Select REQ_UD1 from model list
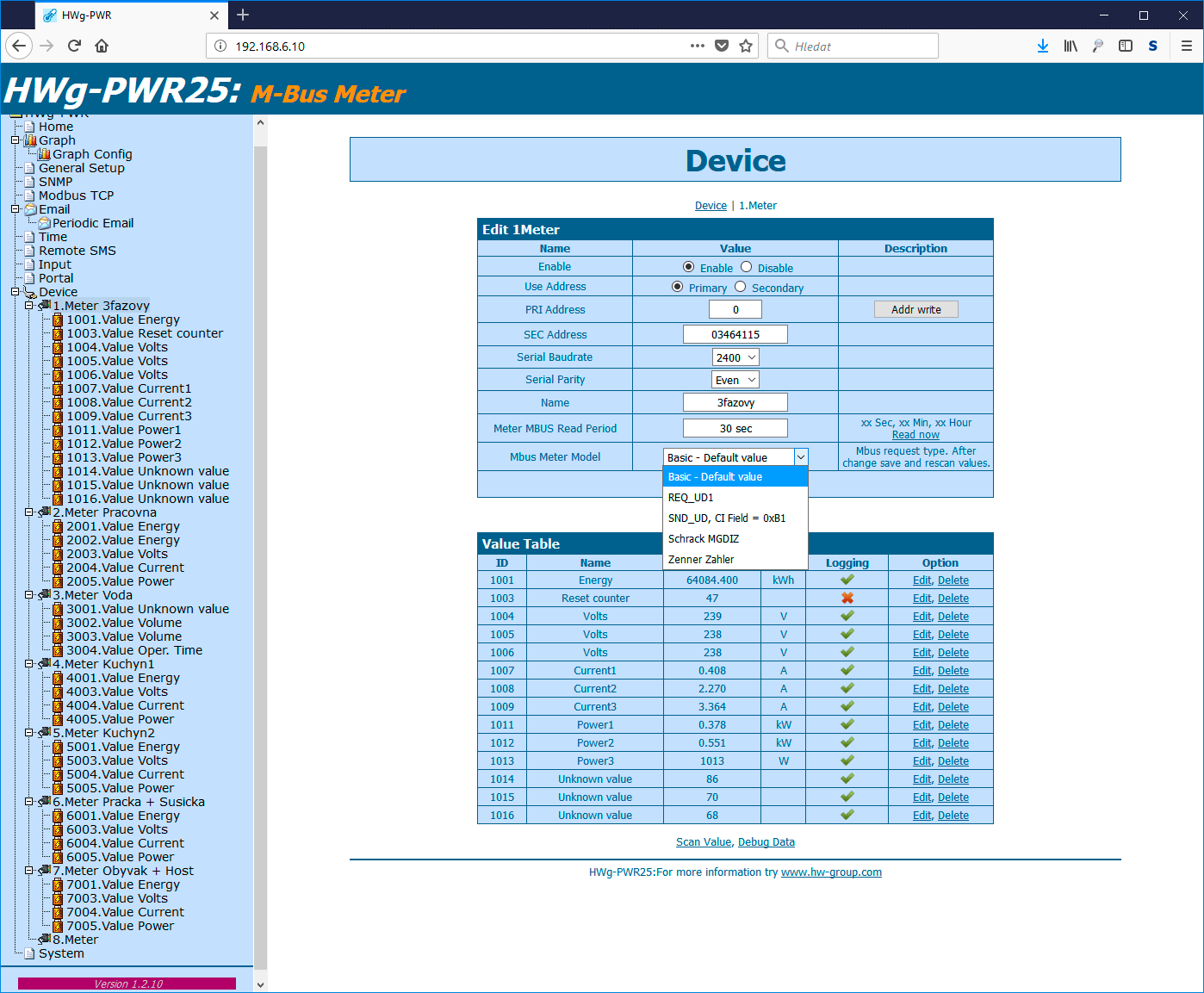The height and width of the screenshot is (993, 1204). pos(735,498)
